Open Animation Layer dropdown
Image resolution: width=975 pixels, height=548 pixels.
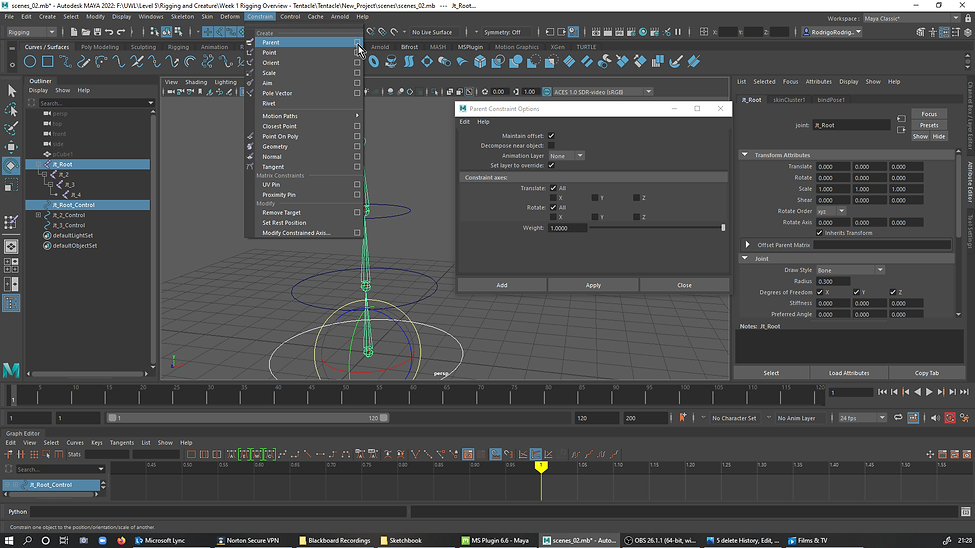566,156
